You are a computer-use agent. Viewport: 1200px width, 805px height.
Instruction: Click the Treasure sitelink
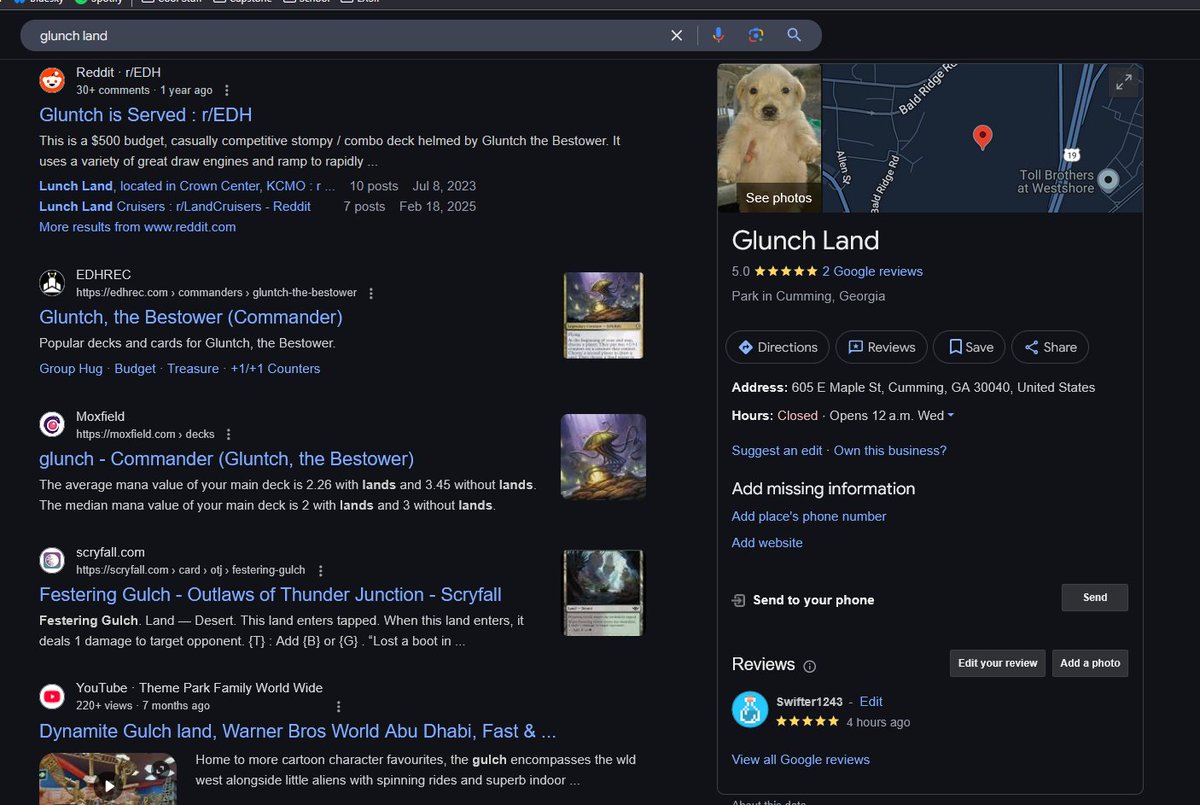point(193,368)
